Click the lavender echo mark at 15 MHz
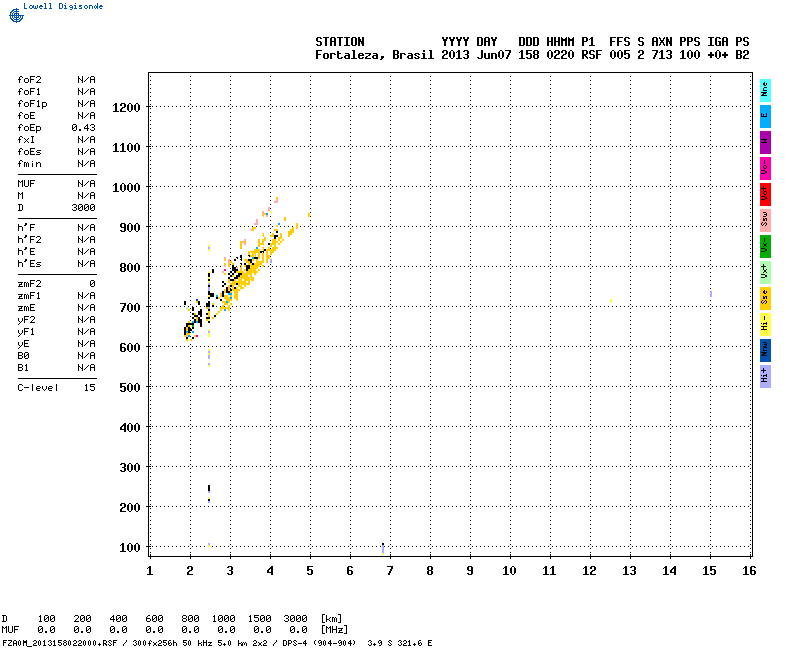The height and width of the screenshot is (650, 800). (x=711, y=294)
